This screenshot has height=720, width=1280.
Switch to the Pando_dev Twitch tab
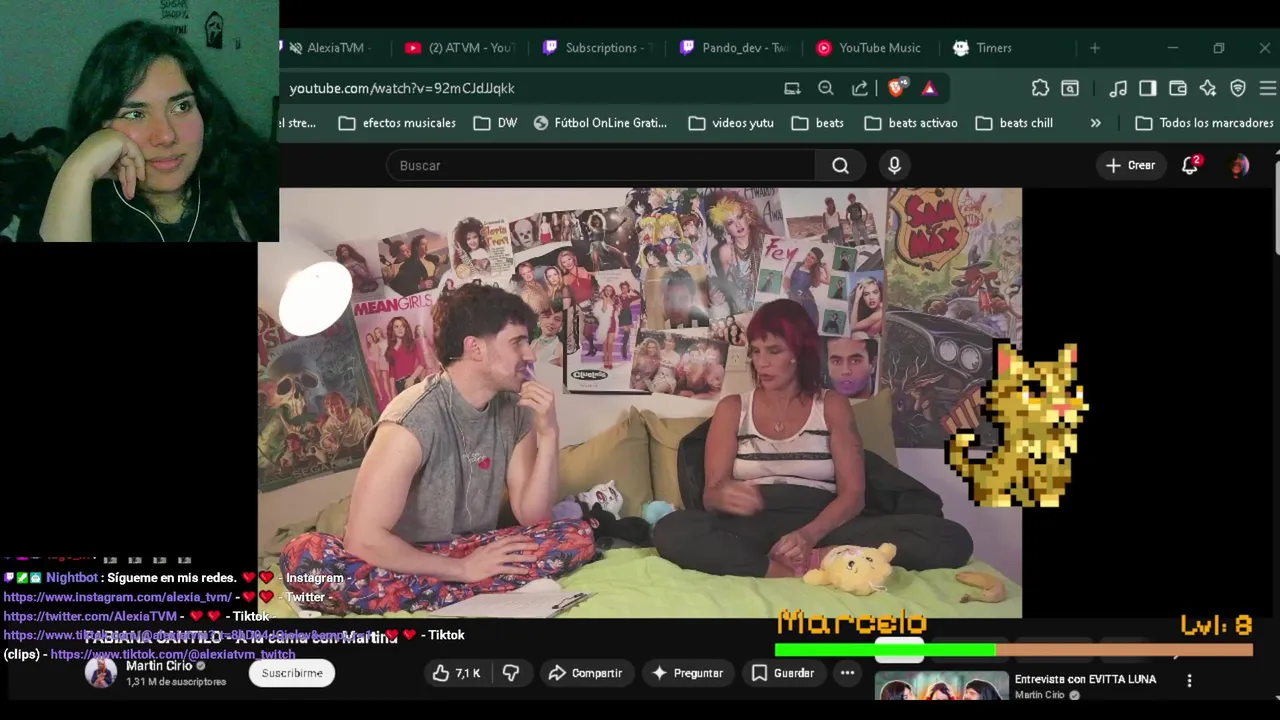click(x=735, y=48)
